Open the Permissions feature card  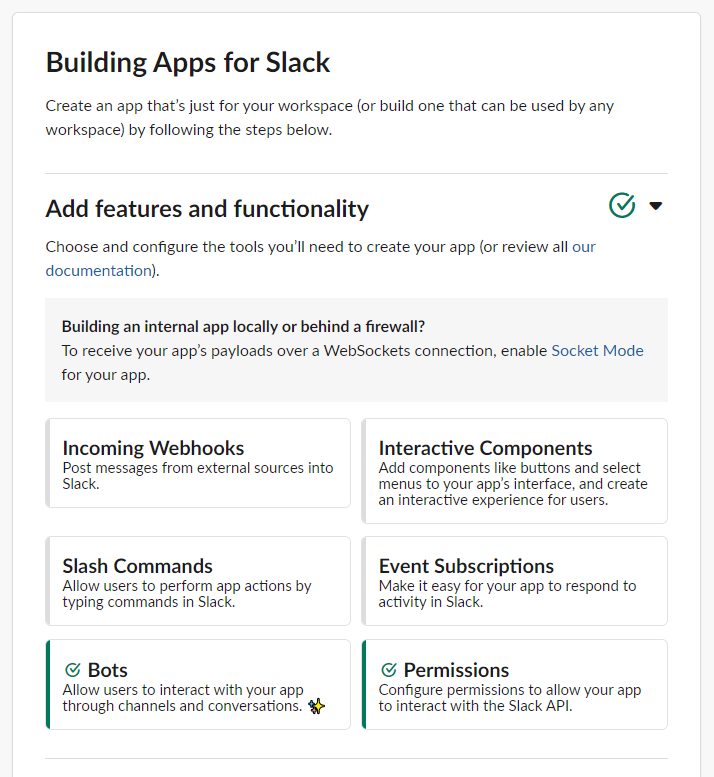[x=514, y=684]
